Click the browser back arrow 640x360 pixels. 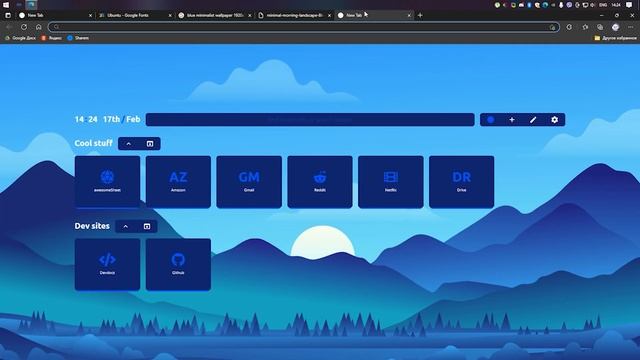click(x=9, y=27)
